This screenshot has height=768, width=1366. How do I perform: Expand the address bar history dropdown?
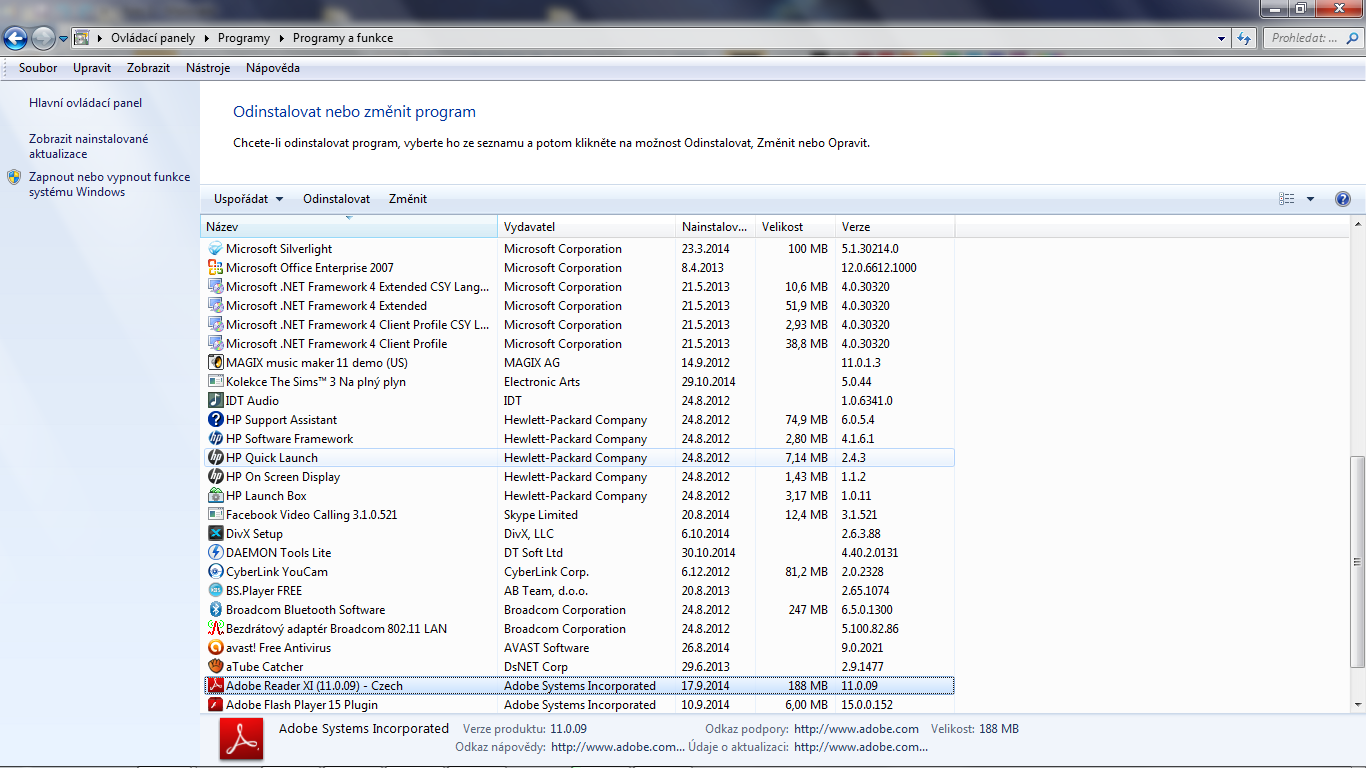[1222, 39]
